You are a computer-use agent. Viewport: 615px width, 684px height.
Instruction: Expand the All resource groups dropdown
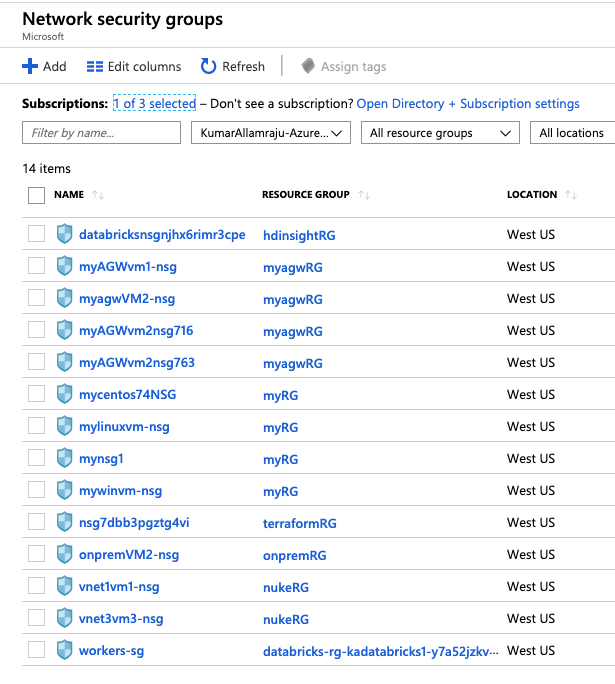click(x=440, y=133)
